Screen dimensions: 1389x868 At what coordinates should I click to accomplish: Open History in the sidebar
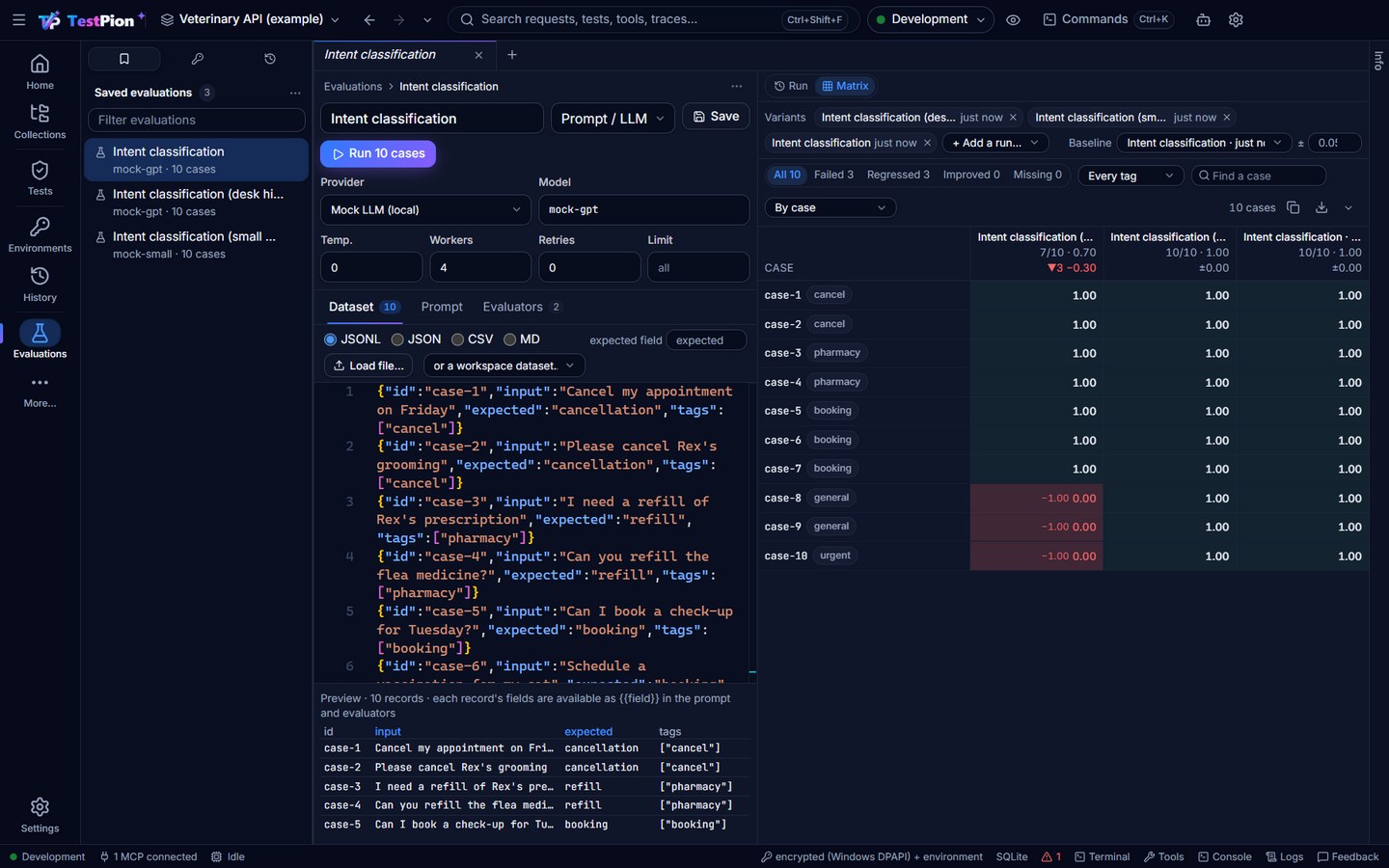[40, 284]
